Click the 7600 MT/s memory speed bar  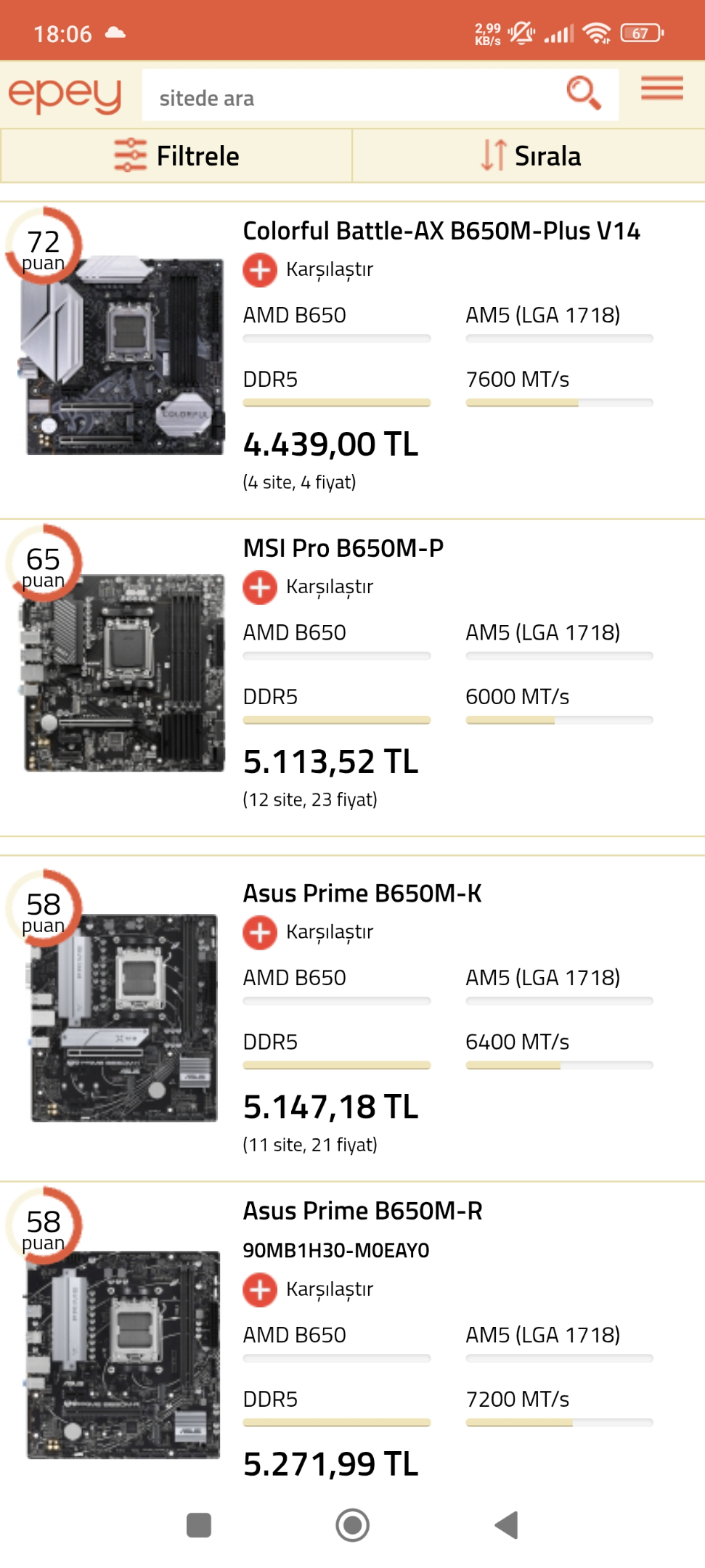click(559, 403)
